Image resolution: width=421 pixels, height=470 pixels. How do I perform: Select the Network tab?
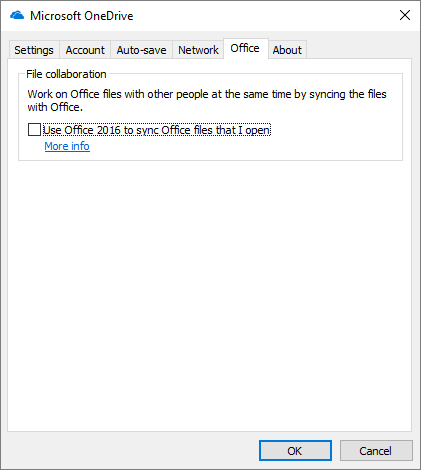pos(198,50)
